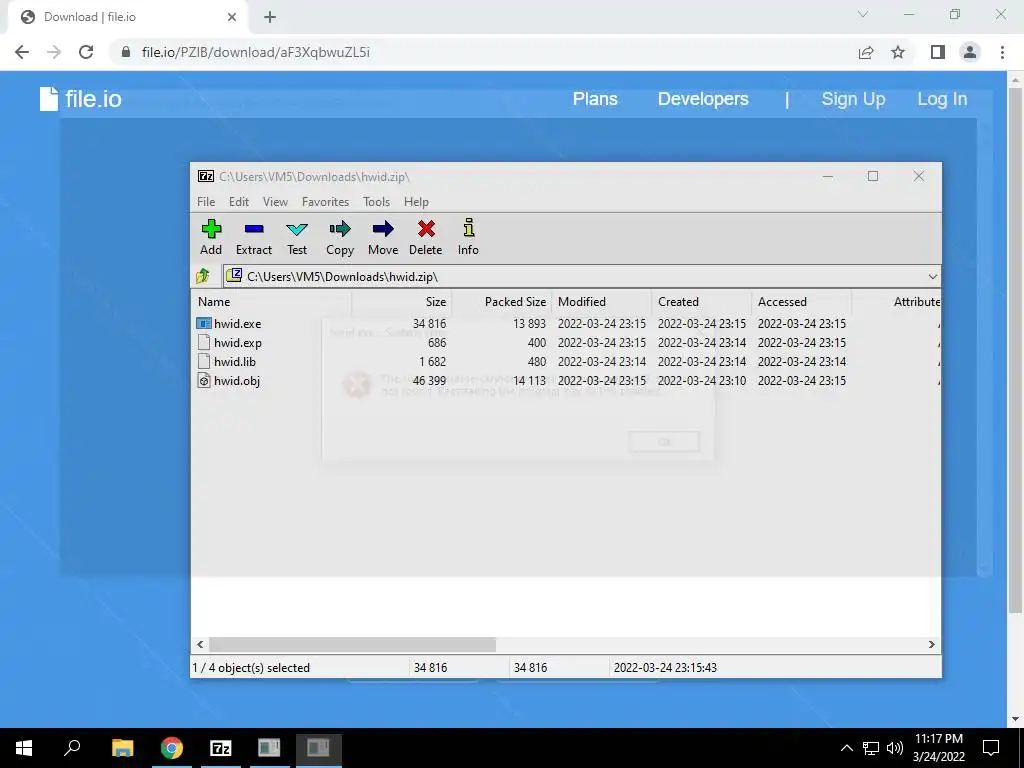Toggle Chrome side panel
This screenshot has height=768, width=1024.
pyautogui.click(x=938, y=52)
